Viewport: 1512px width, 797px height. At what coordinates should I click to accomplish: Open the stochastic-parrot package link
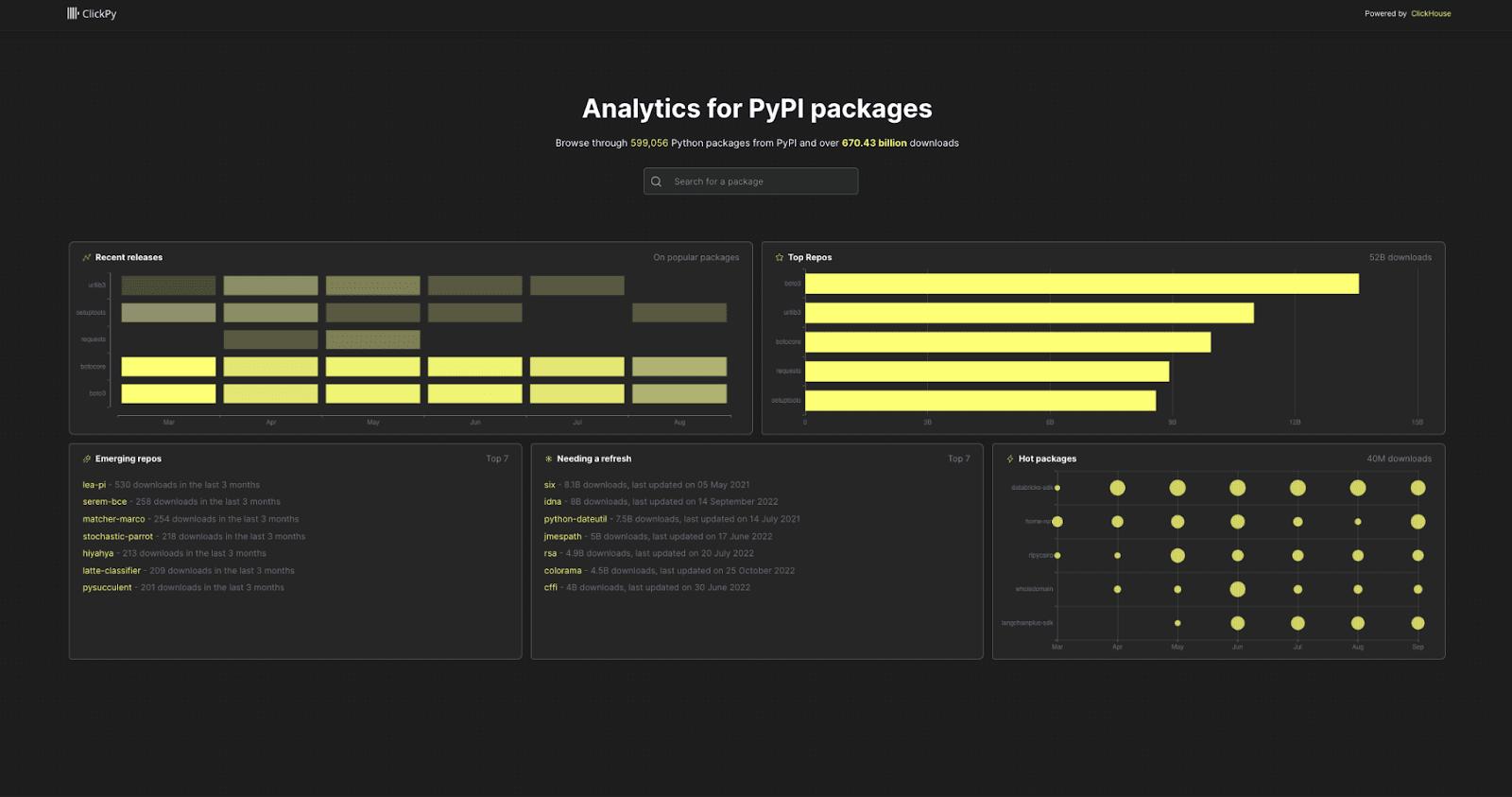click(117, 536)
